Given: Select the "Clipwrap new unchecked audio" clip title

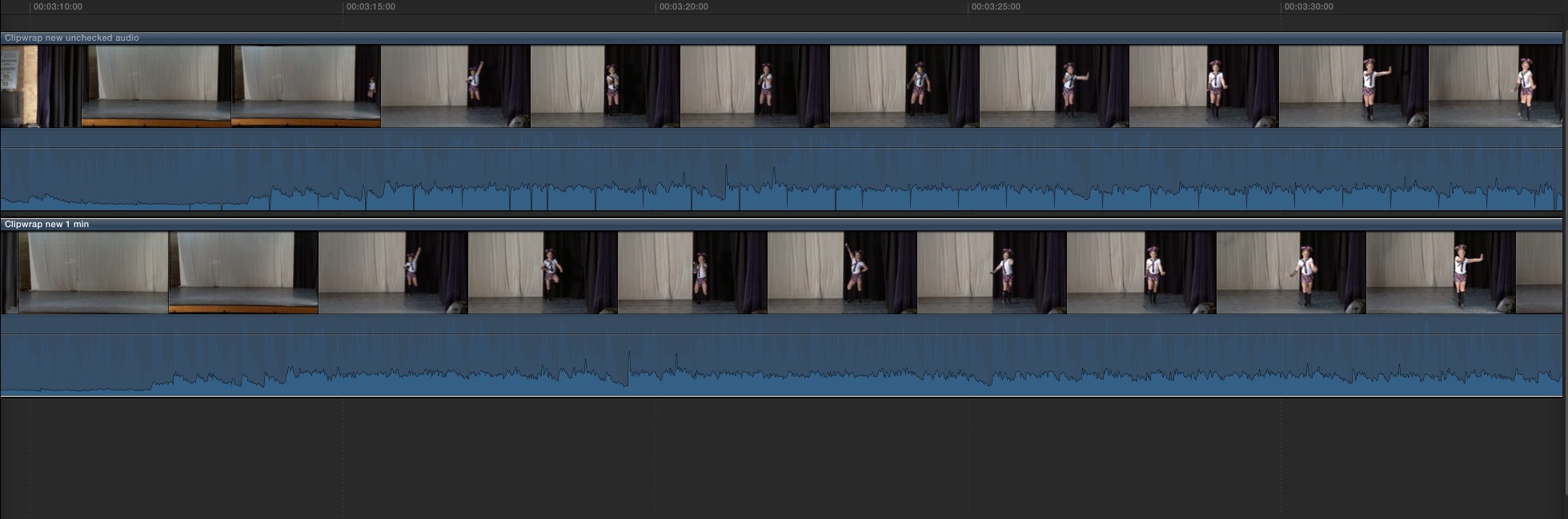Looking at the screenshot, I should point(72,38).
